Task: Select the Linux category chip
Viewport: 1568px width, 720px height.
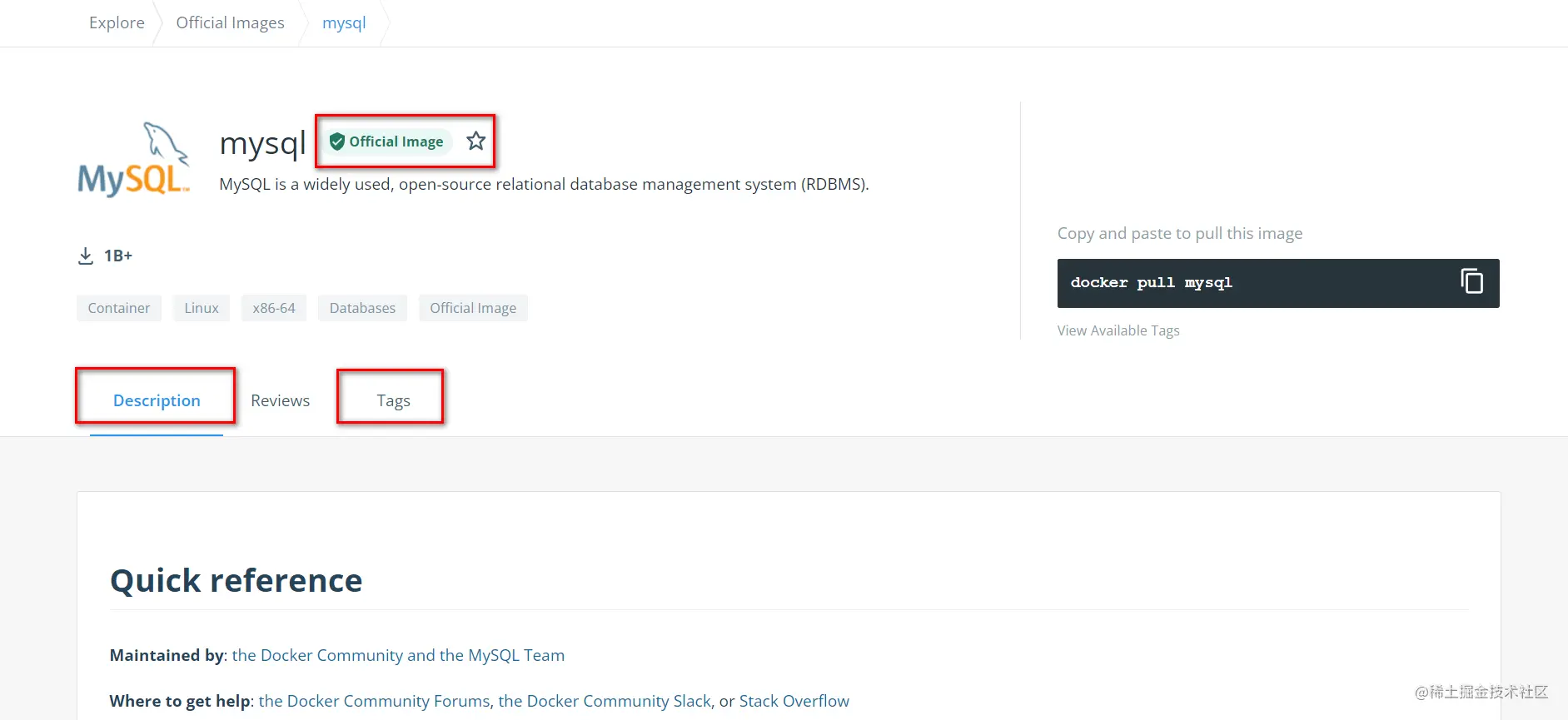Action: point(202,308)
